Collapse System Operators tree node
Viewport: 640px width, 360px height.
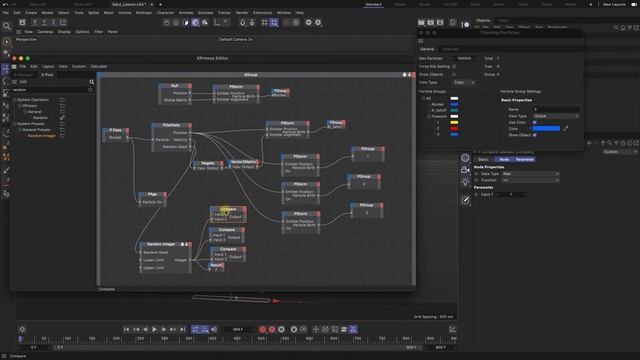[14, 100]
